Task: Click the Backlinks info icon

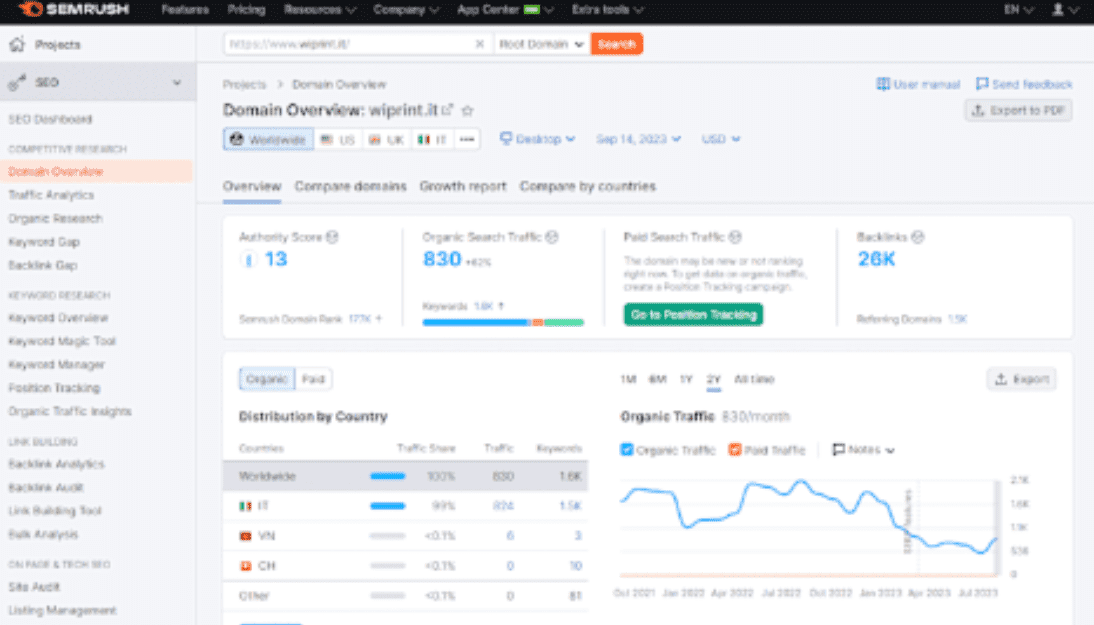Action: (x=917, y=238)
